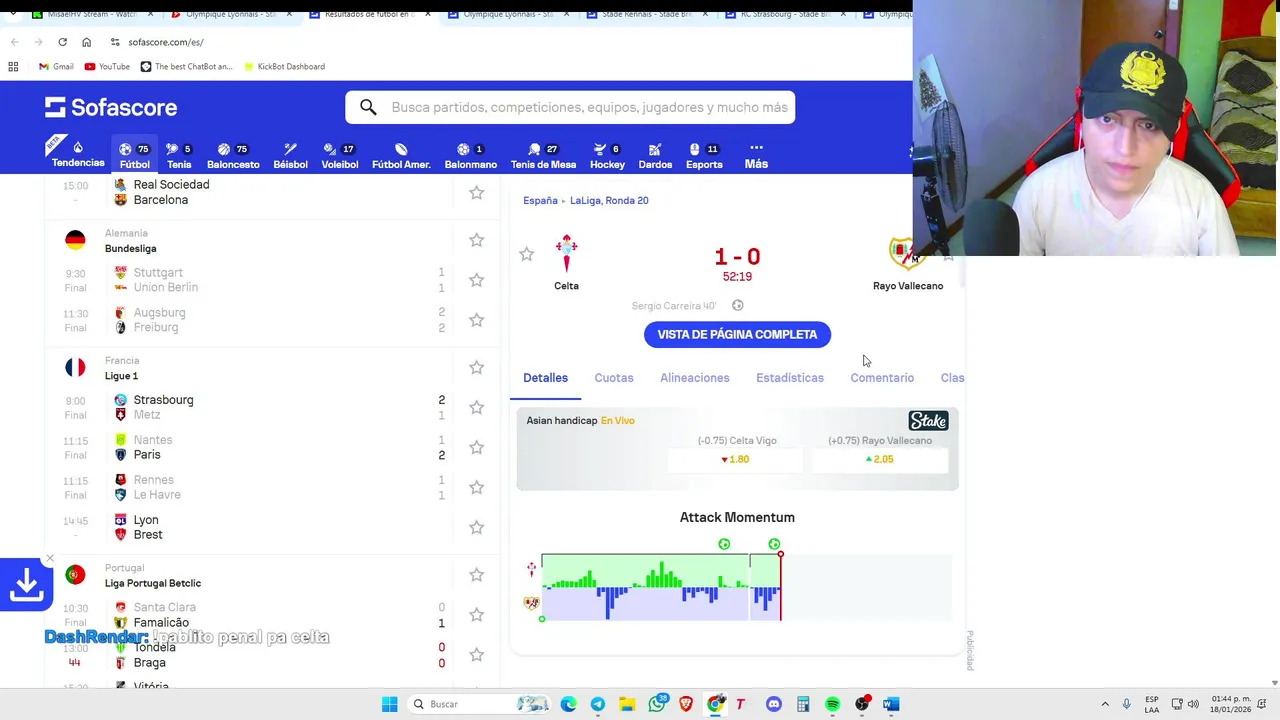Switch to MisaelHV Stream browser tab
The width and height of the screenshot is (1280, 720).
pos(90,15)
